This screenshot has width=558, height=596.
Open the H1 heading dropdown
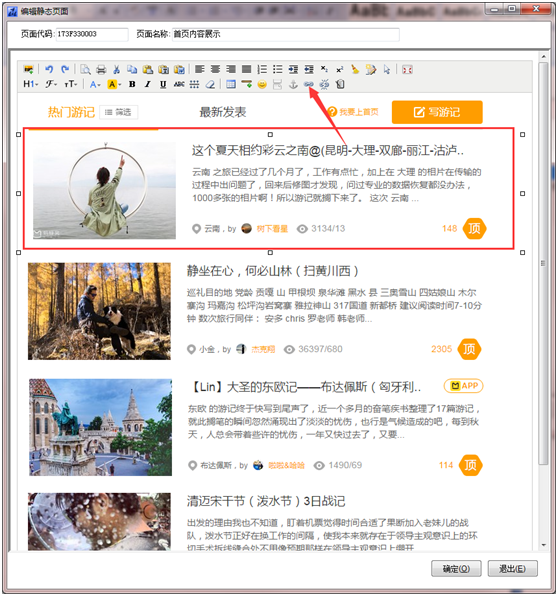click(x=31, y=84)
